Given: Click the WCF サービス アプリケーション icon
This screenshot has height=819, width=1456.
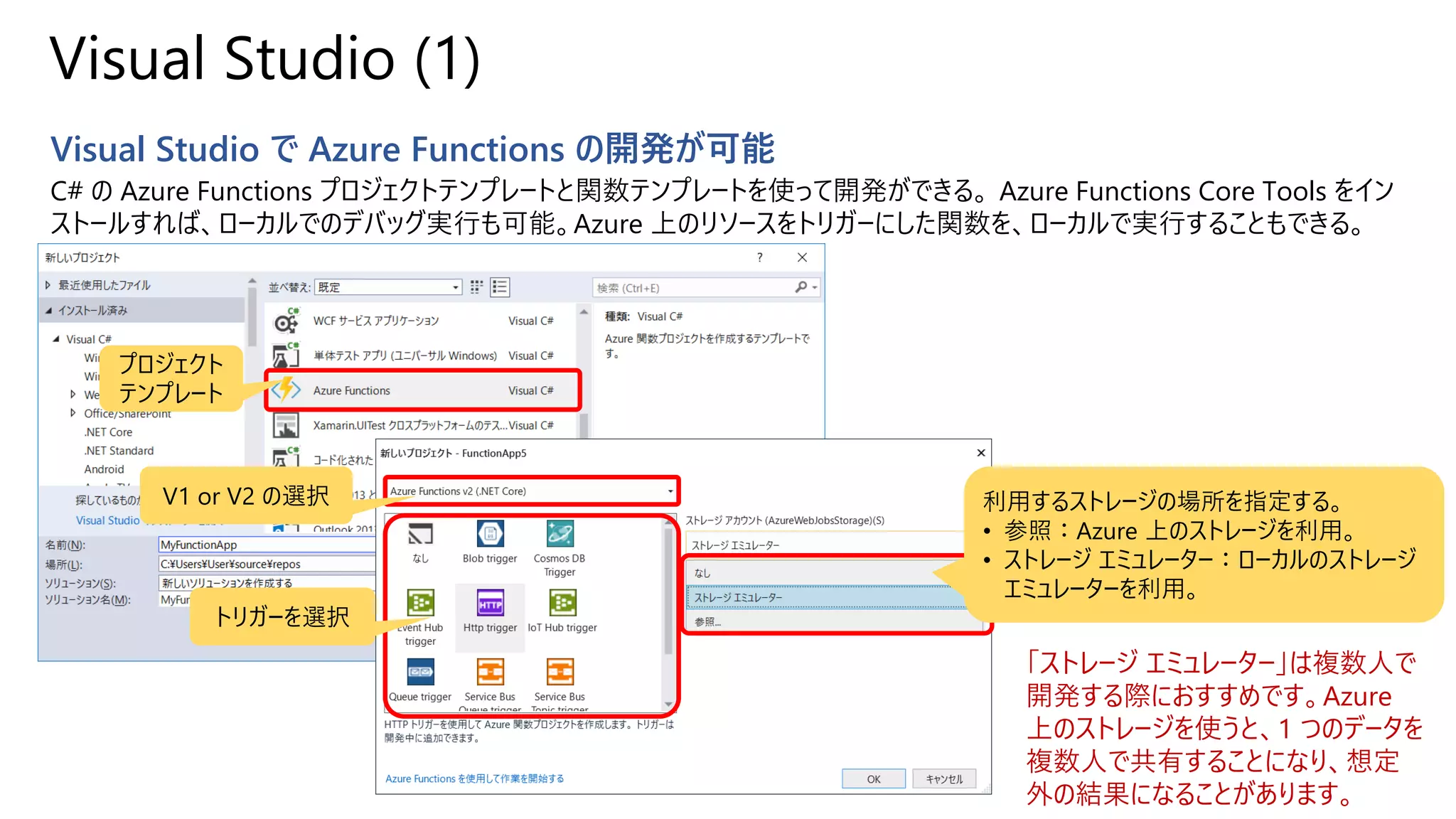Looking at the screenshot, I should tap(286, 321).
